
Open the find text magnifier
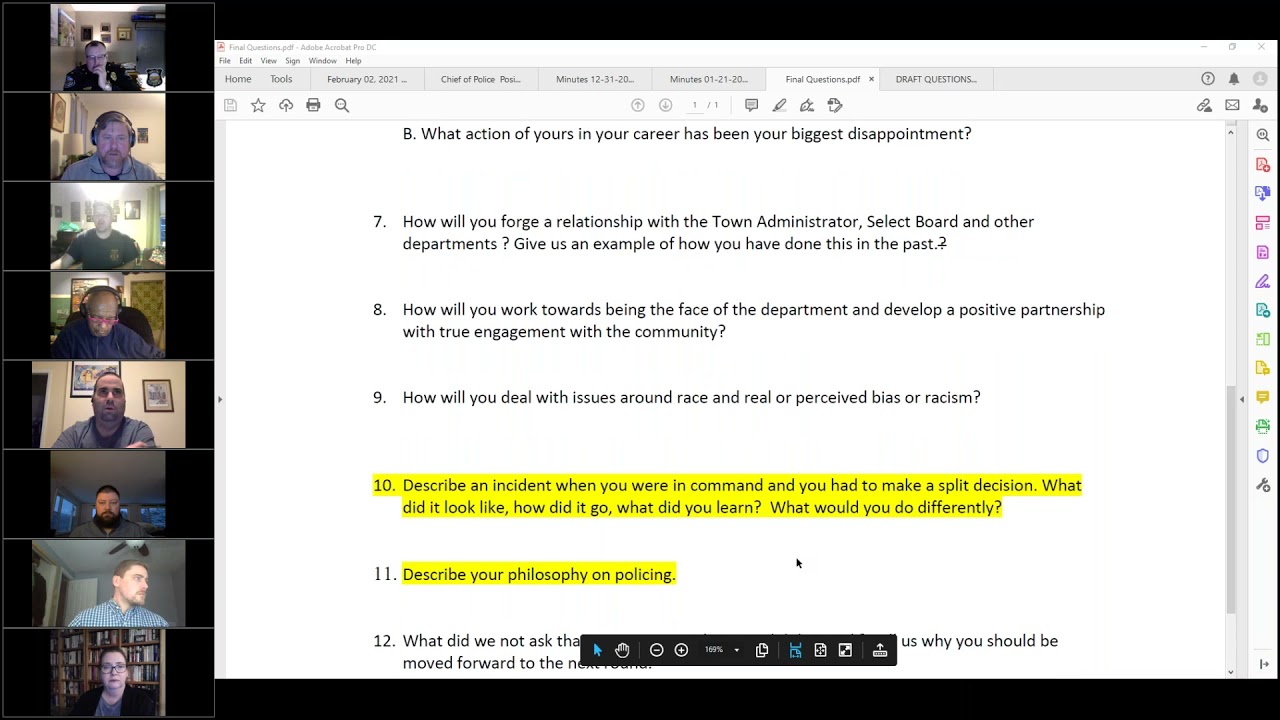click(342, 105)
